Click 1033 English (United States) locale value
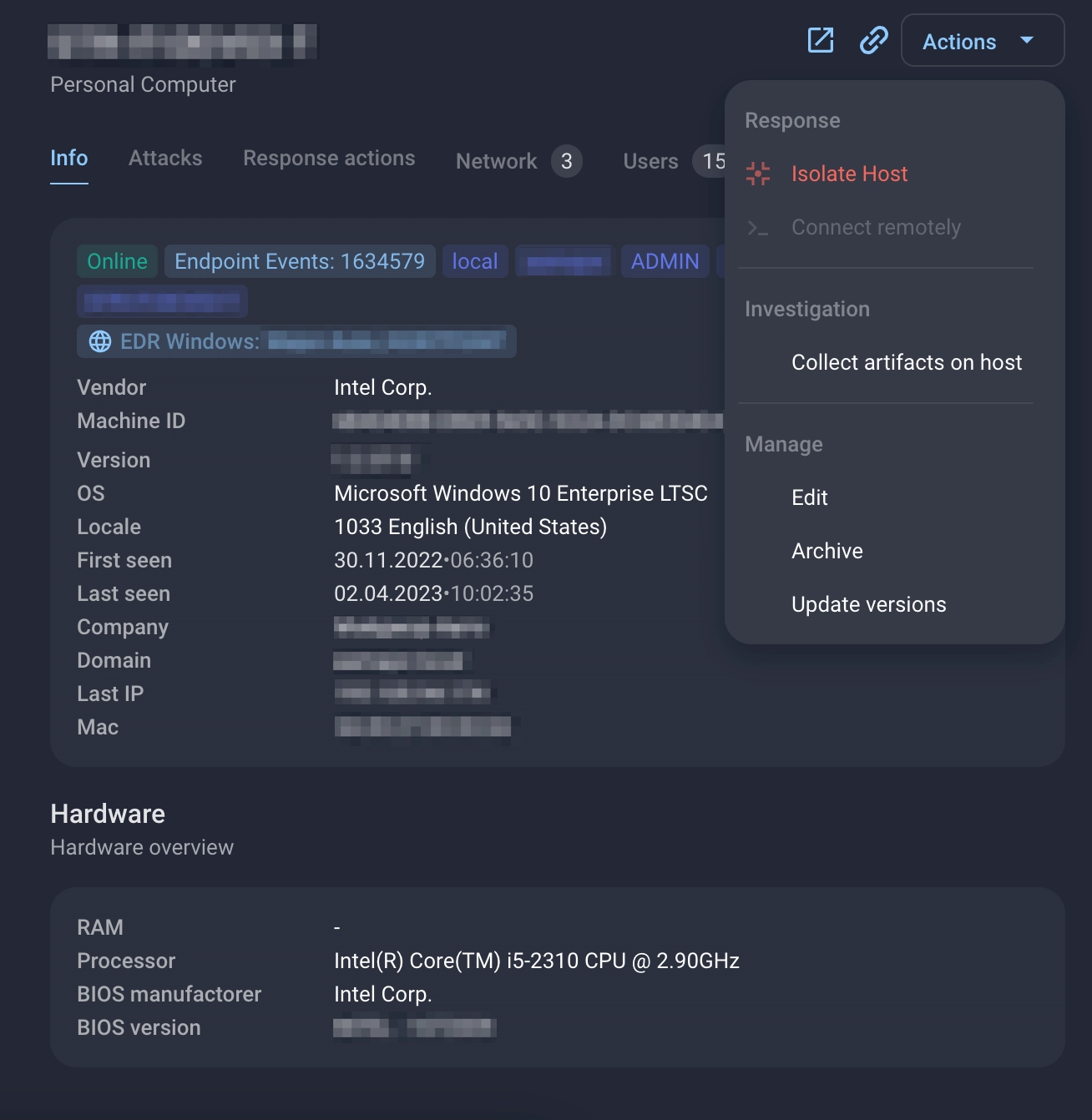The height and width of the screenshot is (1120, 1092). [x=470, y=527]
